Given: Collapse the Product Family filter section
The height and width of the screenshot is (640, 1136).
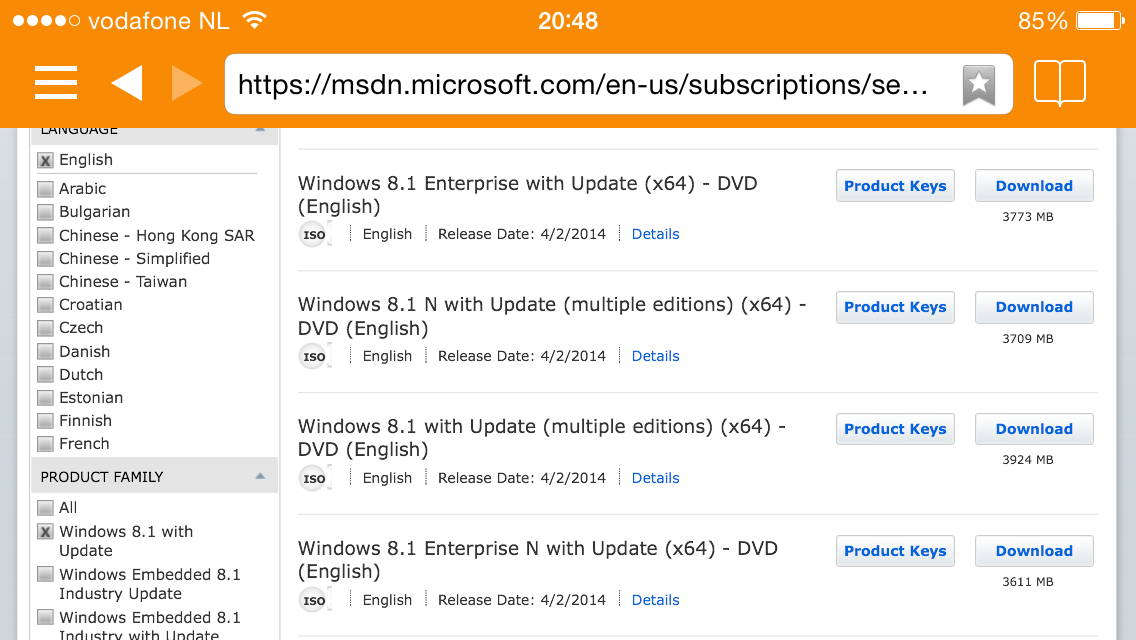Looking at the screenshot, I should click(x=260, y=477).
